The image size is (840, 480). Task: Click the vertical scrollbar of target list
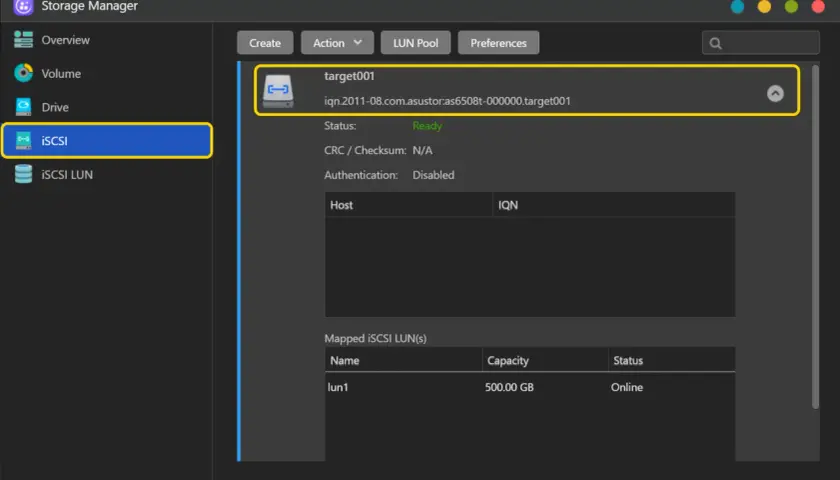(x=815, y=237)
